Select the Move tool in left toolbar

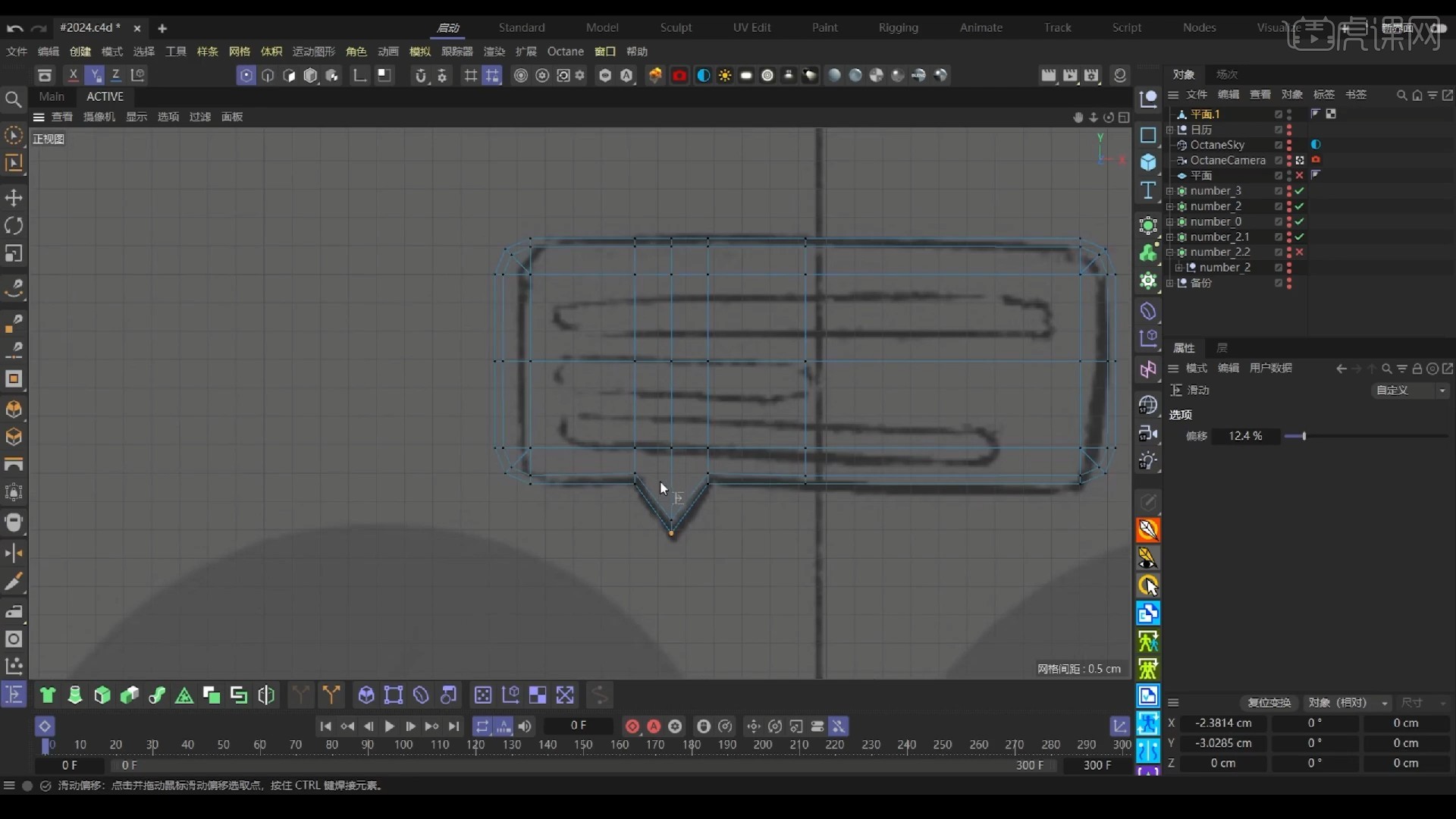(14, 198)
